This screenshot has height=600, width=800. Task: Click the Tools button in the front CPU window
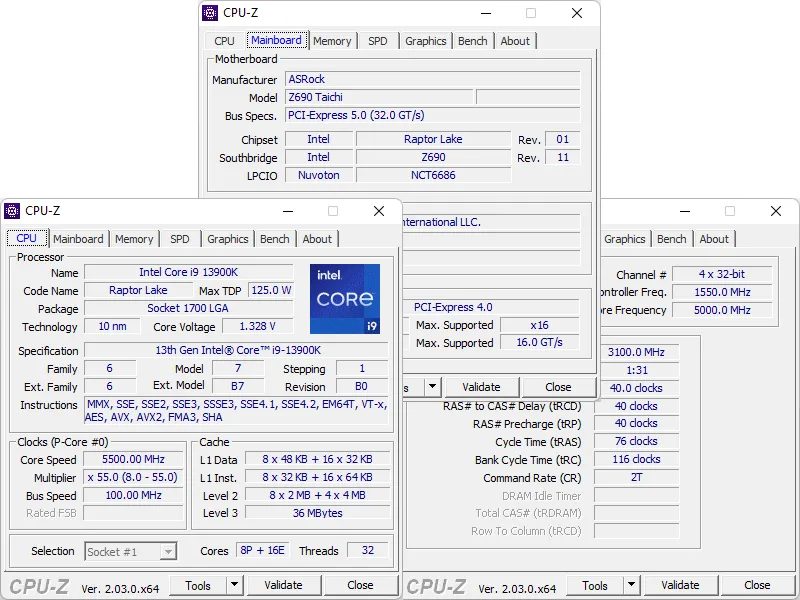(198, 585)
